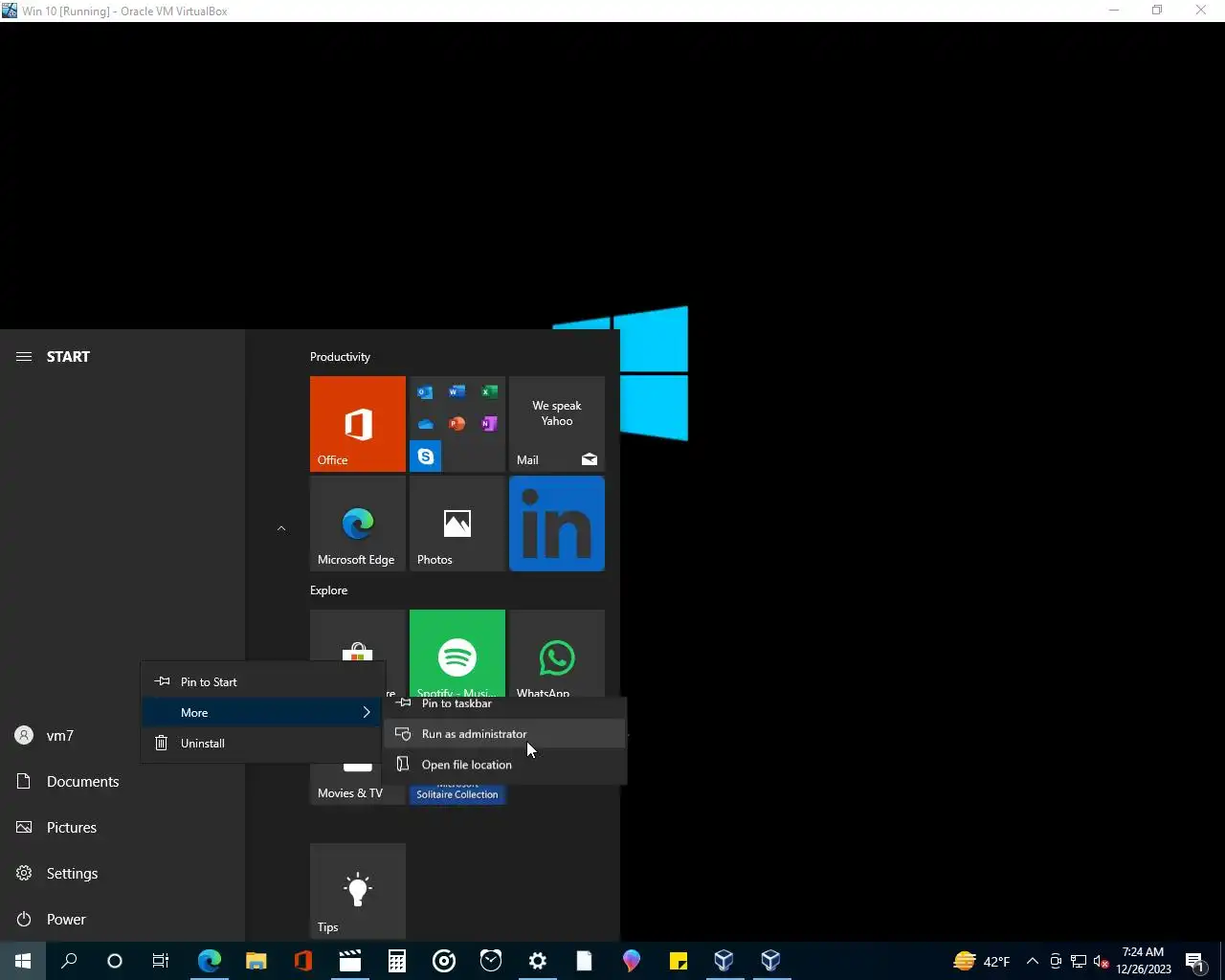
Task: Open File Explorer from the taskbar
Action: coord(256,961)
